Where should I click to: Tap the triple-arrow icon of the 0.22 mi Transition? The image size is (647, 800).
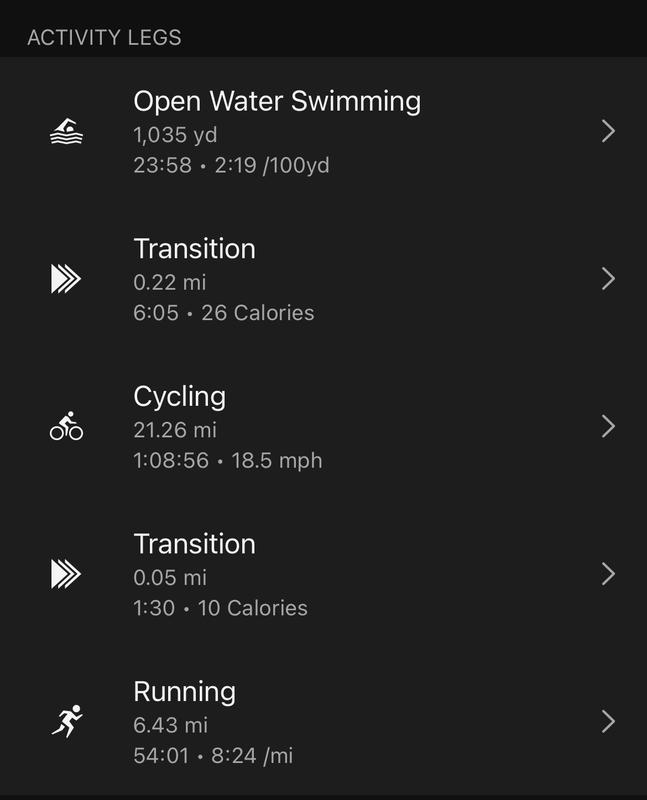66,280
